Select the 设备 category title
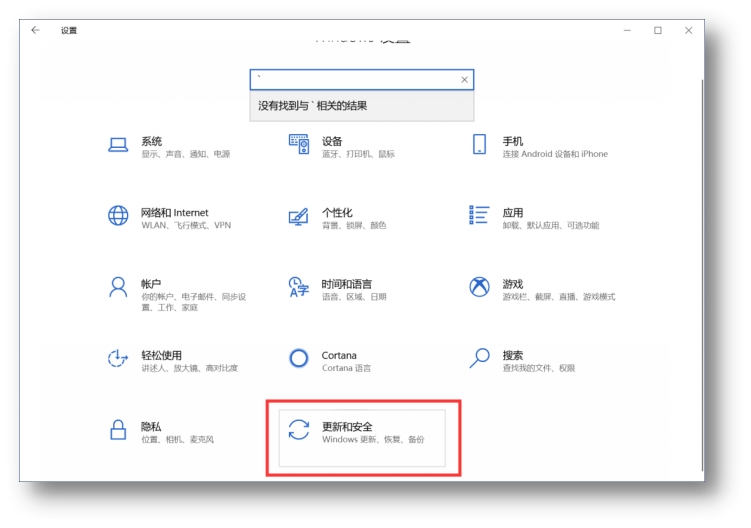This screenshot has height=528, width=751. coord(332,141)
